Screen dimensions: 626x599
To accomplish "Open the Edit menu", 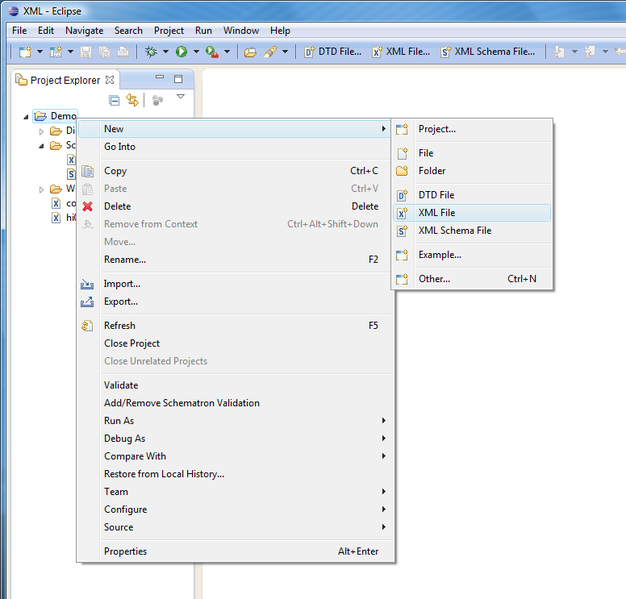I will [46, 31].
